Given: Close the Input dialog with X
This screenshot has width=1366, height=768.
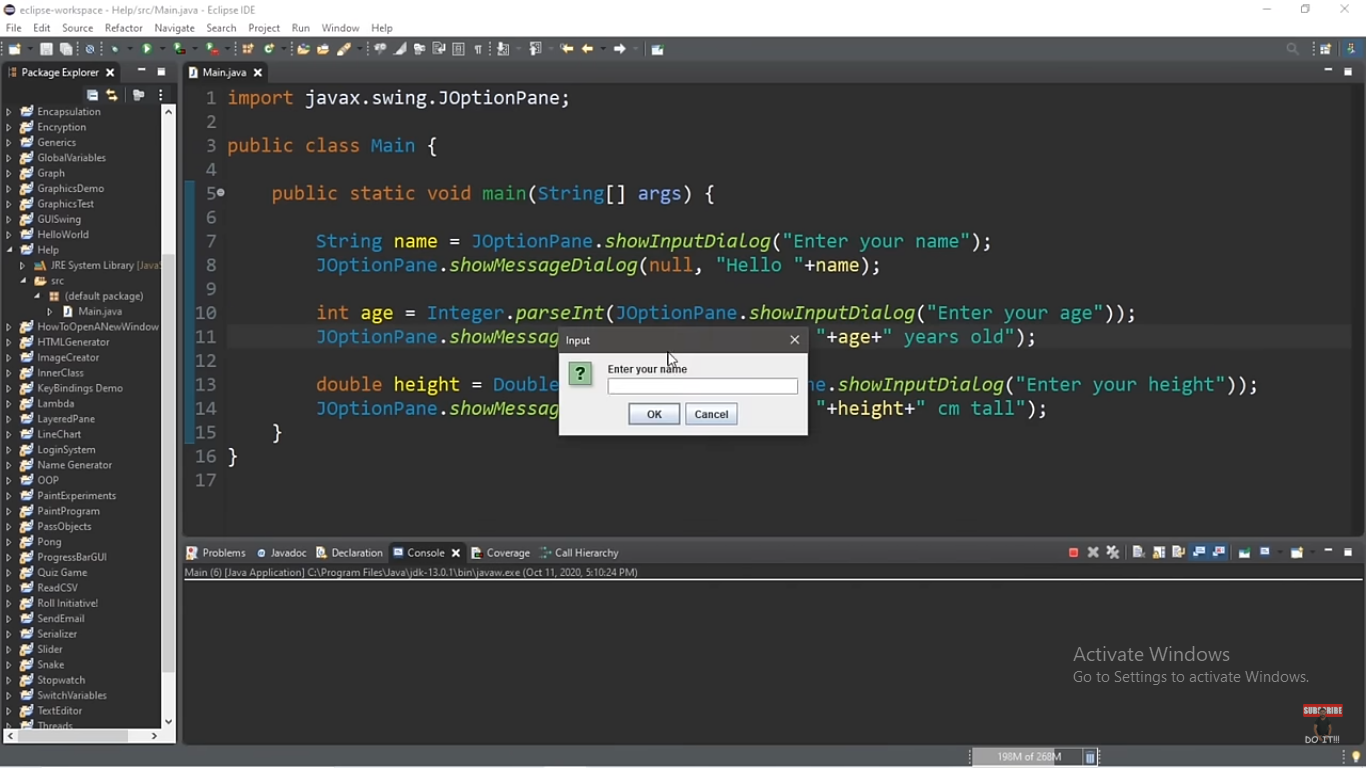Looking at the screenshot, I should (795, 340).
